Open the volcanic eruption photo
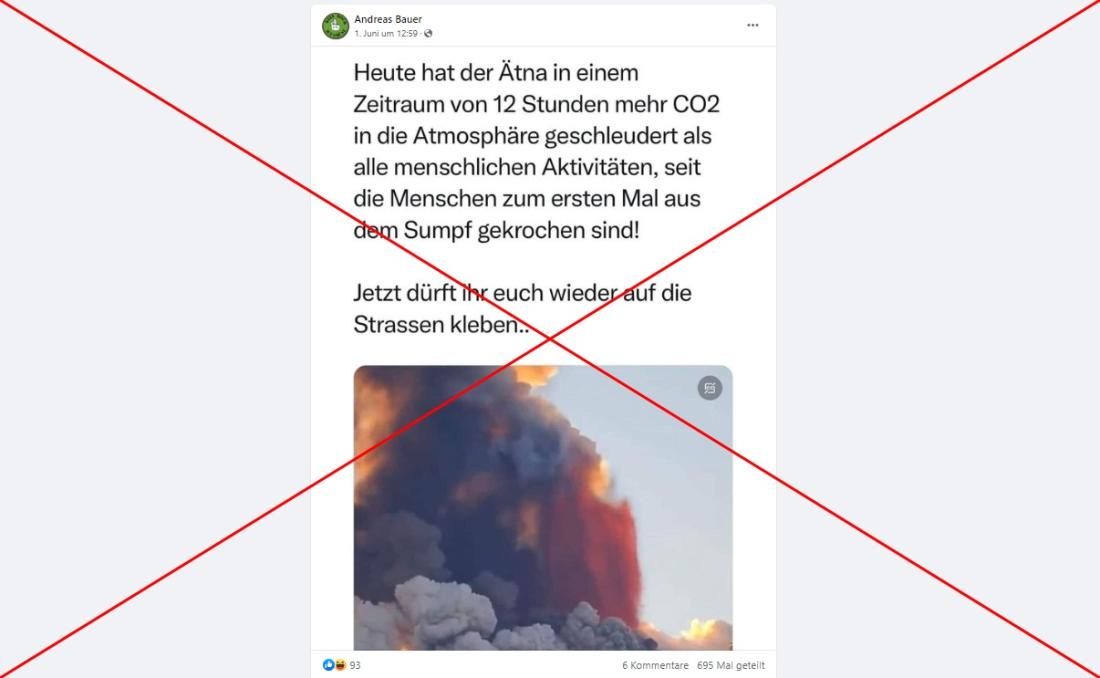The width and height of the screenshot is (1100, 678). pos(543,507)
